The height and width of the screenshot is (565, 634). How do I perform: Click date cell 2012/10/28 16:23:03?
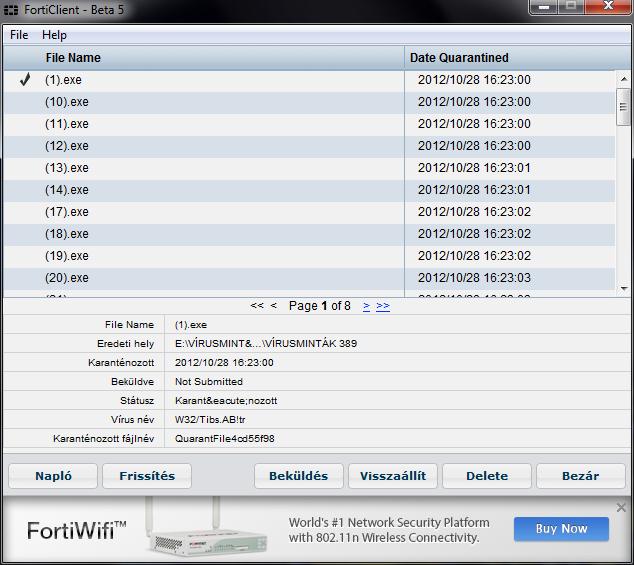pos(474,278)
